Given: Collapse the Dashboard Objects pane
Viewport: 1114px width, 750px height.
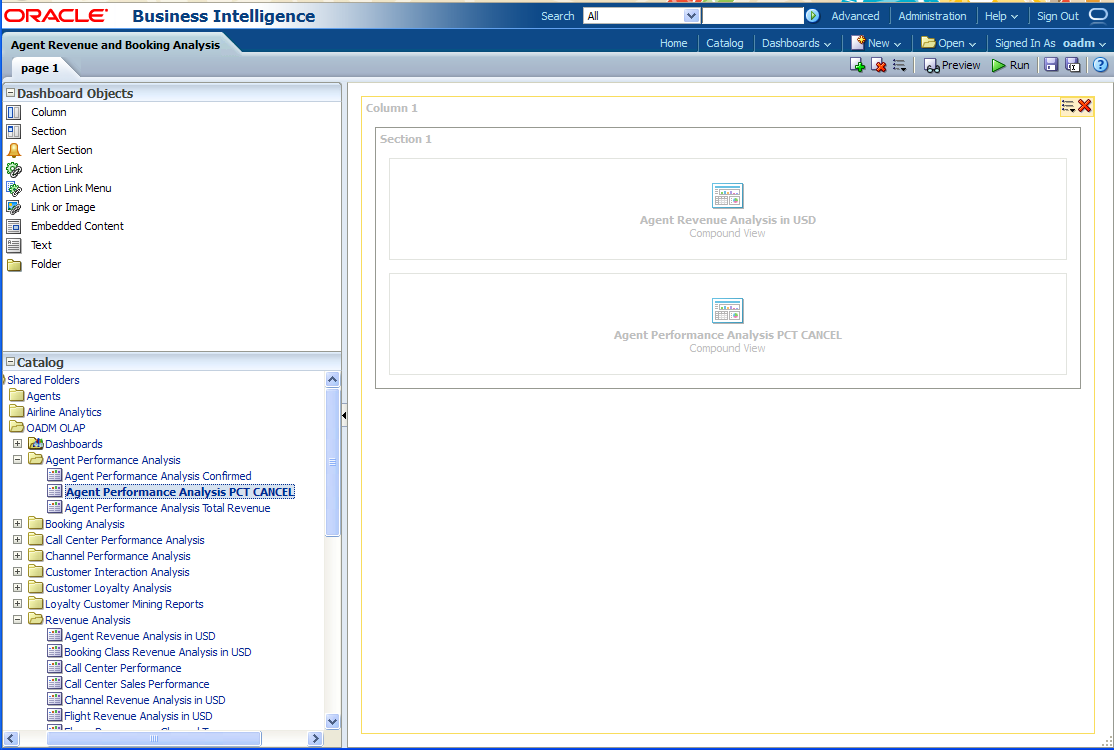Looking at the screenshot, I should tap(10, 93).
